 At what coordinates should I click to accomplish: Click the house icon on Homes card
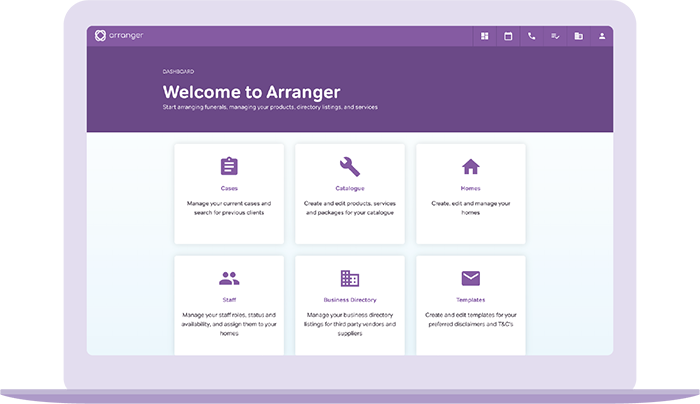pos(471,167)
